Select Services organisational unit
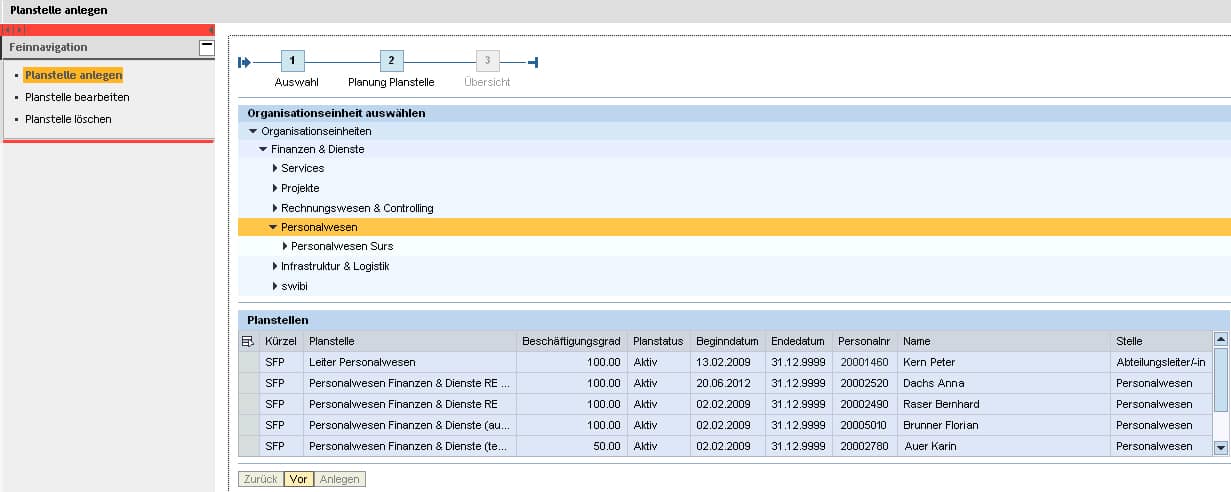 click(302, 168)
